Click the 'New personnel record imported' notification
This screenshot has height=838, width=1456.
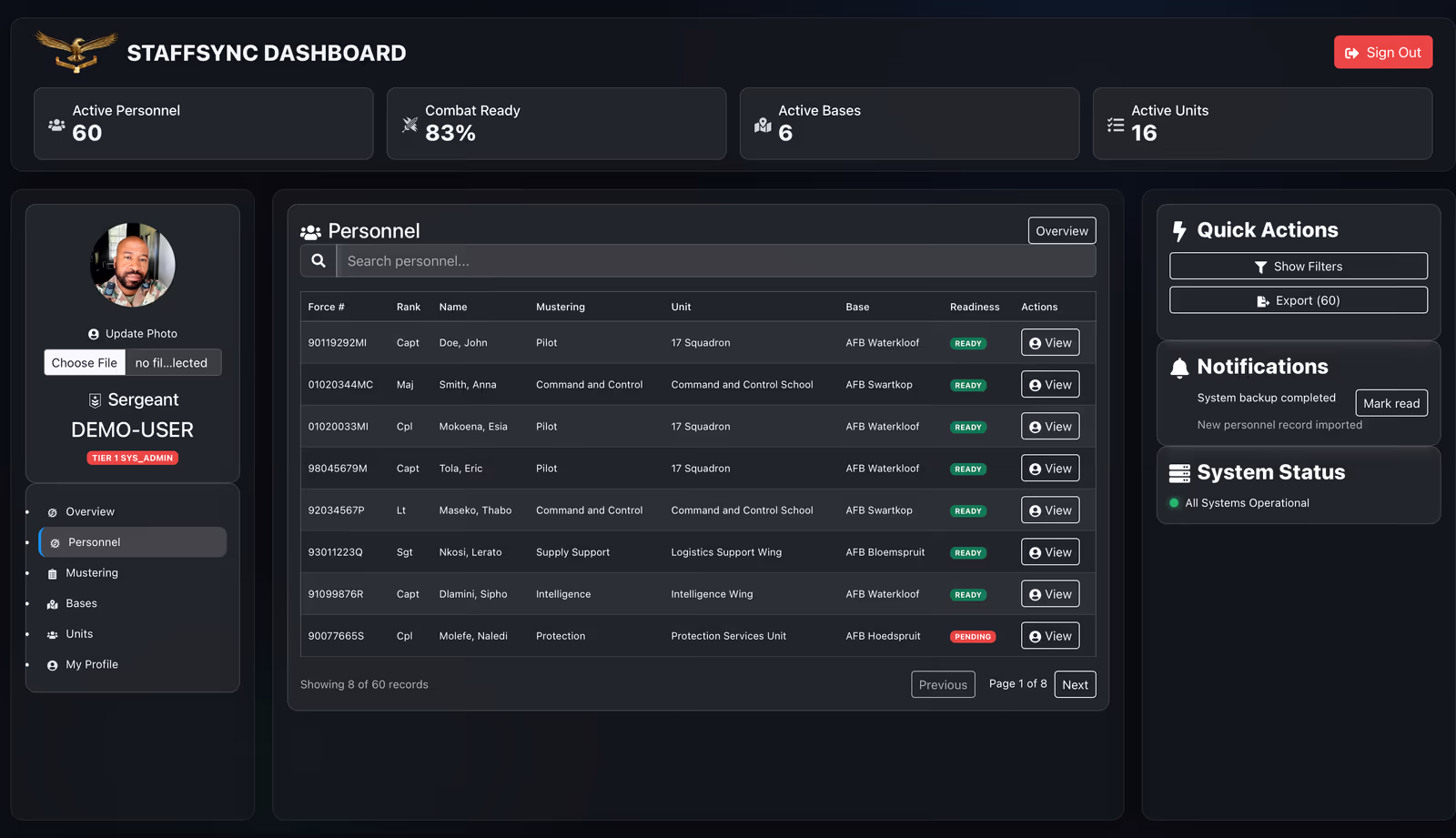click(x=1279, y=425)
